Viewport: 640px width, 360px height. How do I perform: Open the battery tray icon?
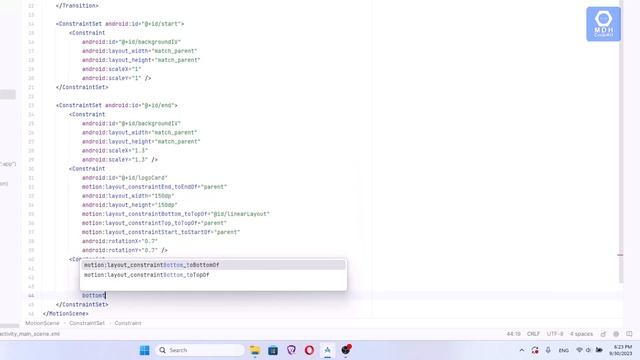(x=599, y=350)
